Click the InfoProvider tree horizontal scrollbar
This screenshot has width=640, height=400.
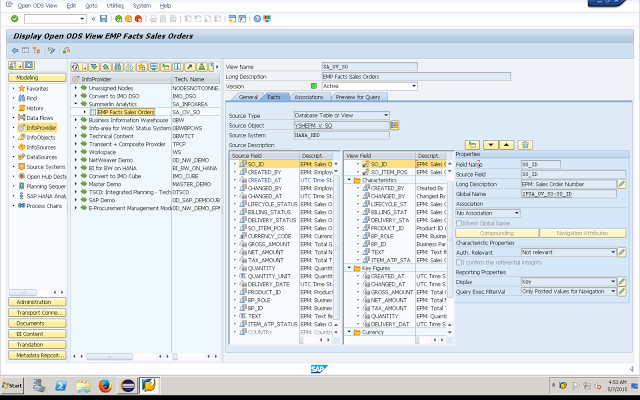(109, 357)
